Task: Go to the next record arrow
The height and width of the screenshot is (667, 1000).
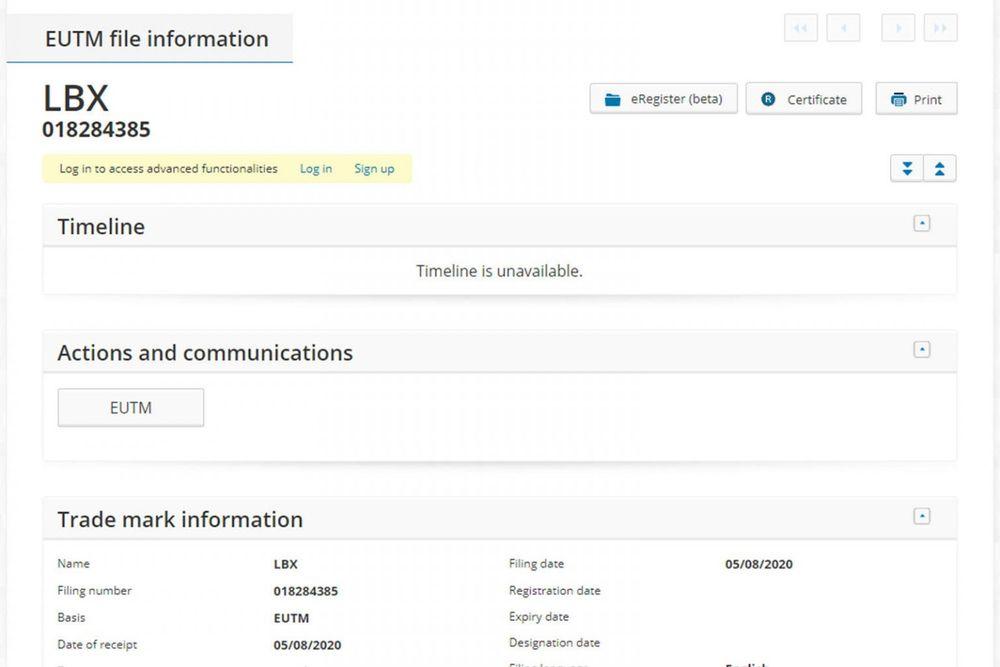Action: pos(898,28)
